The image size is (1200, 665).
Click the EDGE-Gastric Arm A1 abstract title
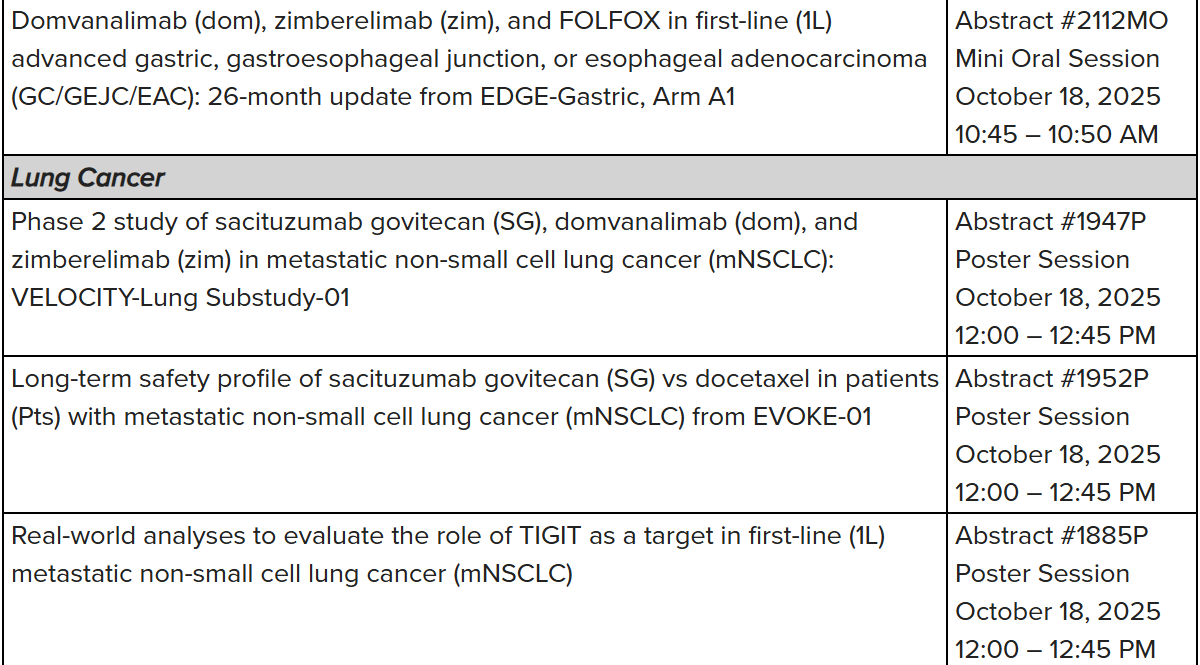click(469, 59)
